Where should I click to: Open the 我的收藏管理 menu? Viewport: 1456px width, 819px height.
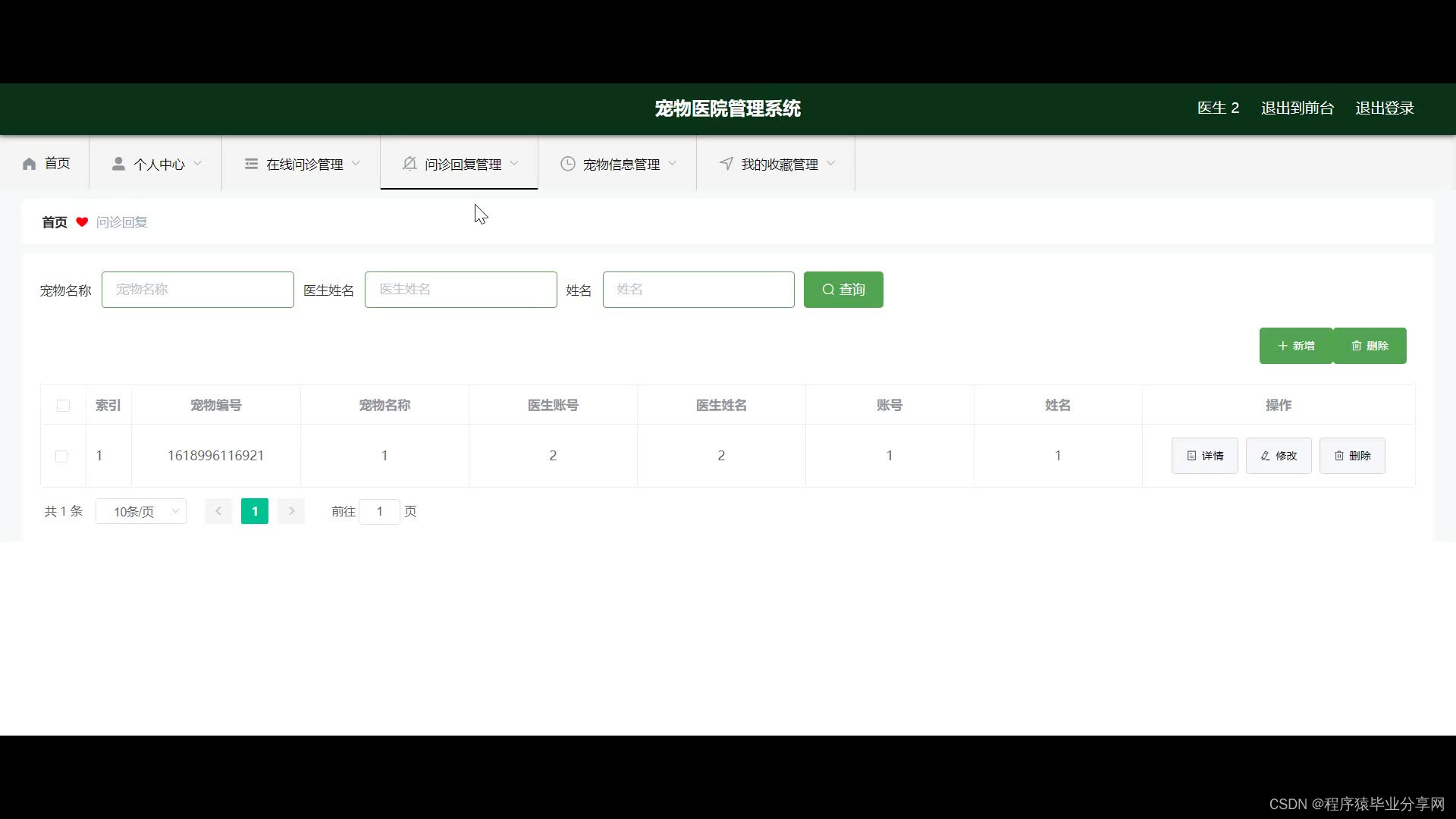click(x=779, y=164)
